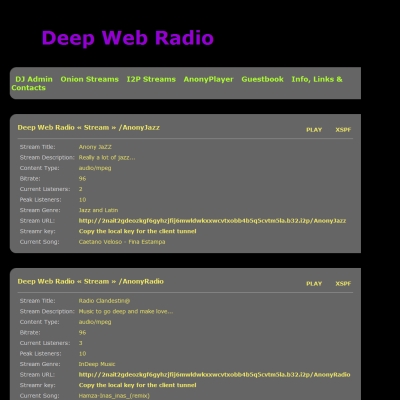Open the AnonyRadio stream URL
This screenshot has height=400, width=400.
click(214, 375)
